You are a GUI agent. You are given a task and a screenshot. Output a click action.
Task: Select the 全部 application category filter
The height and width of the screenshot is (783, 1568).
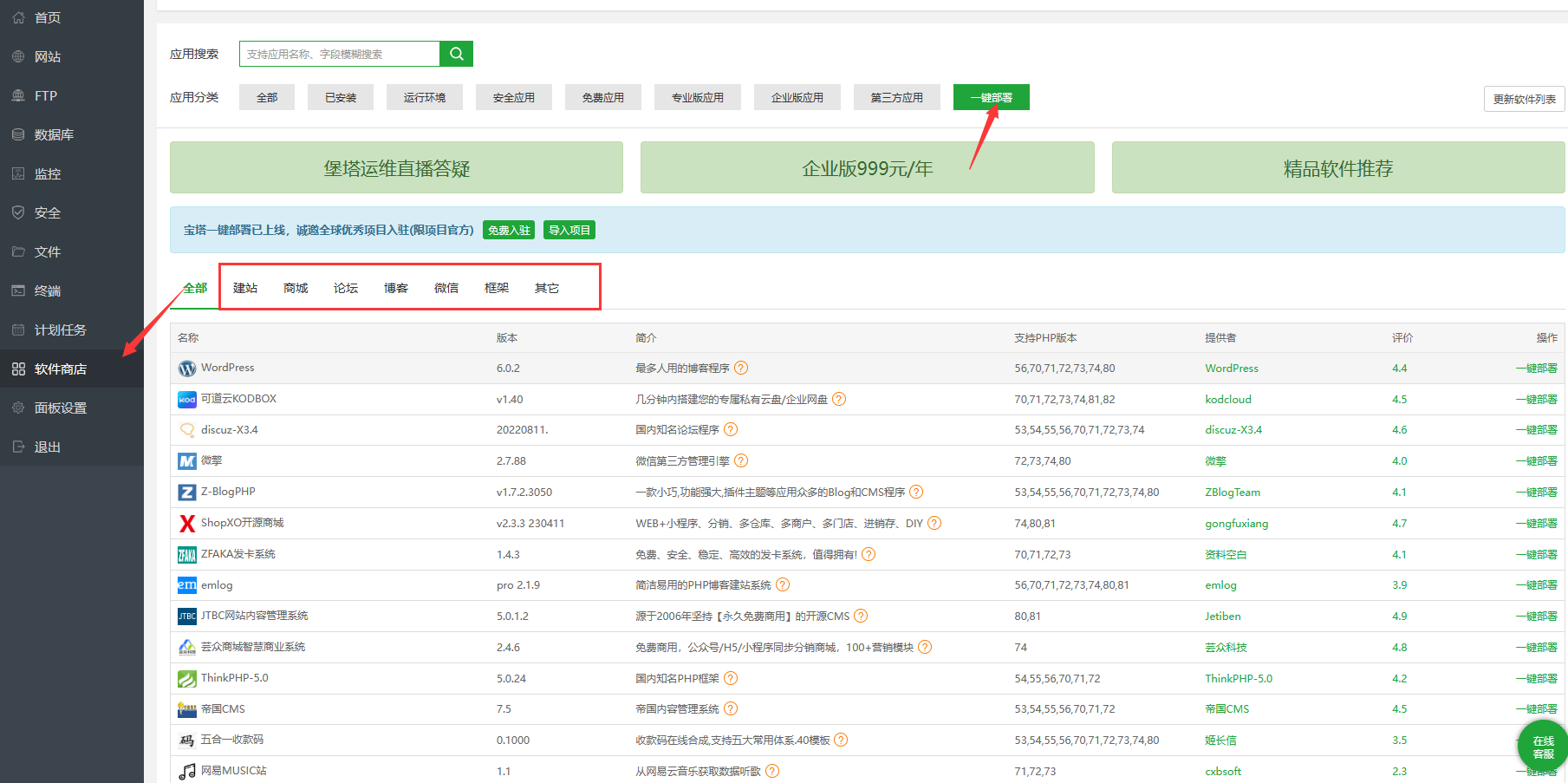[x=267, y=97]
